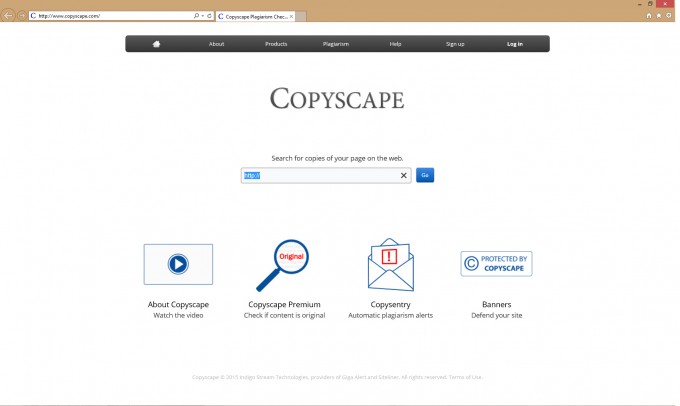Click the Copysentry envelope alert icon
The width and height of the screenshot is (680, 406).
[390, 264]
